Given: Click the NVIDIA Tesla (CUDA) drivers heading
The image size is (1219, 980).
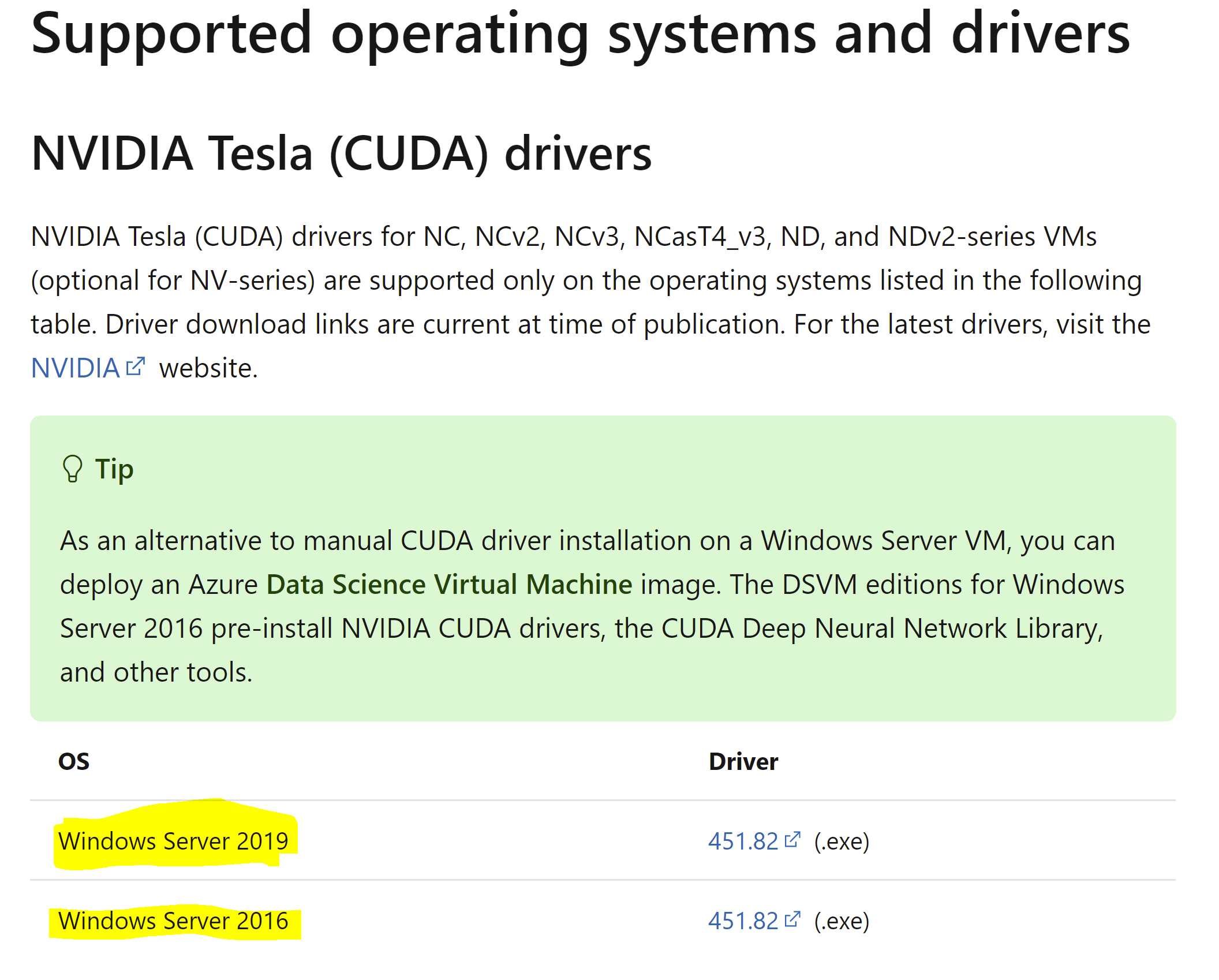Looking at the screenshot, I should click(341, 154).
